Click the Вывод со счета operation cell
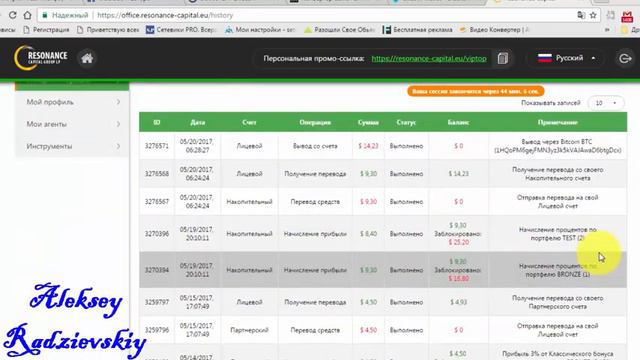 315,146
